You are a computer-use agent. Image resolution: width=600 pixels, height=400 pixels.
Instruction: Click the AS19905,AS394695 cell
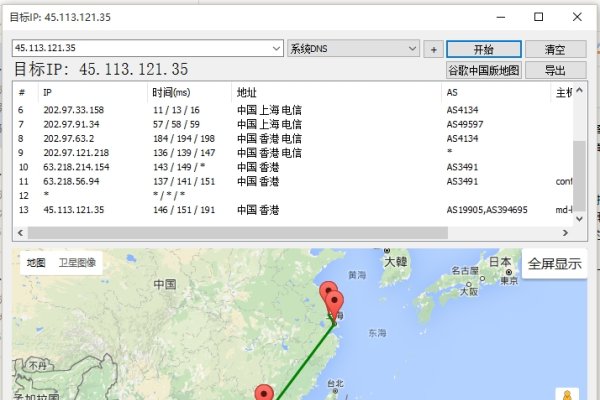pos(487,209)
